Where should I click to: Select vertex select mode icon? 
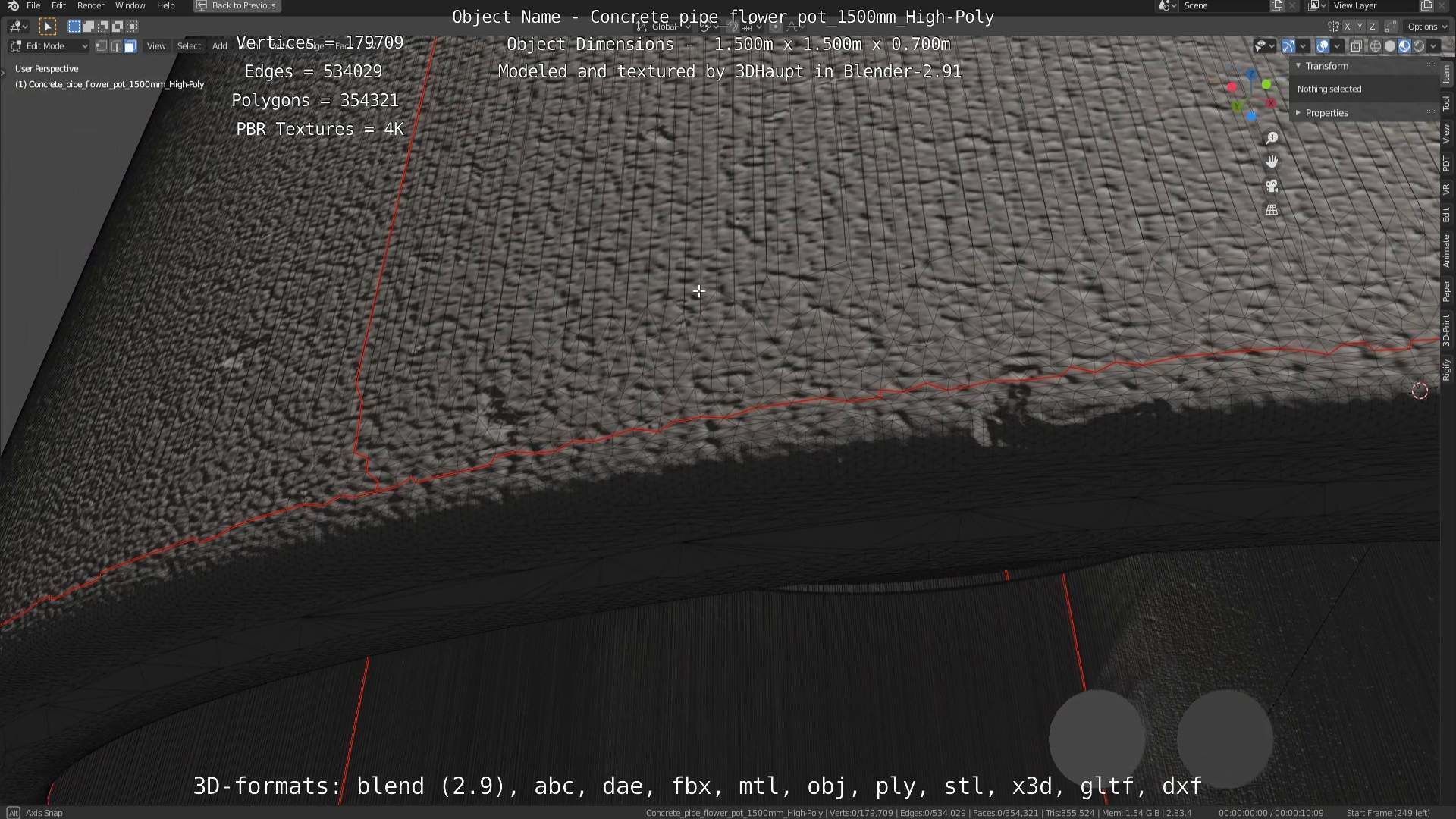tap(102, 46)
